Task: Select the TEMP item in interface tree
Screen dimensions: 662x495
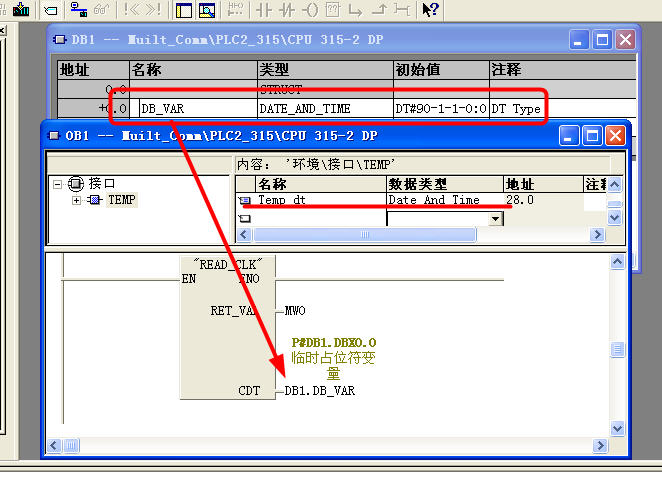Action: 121,200
